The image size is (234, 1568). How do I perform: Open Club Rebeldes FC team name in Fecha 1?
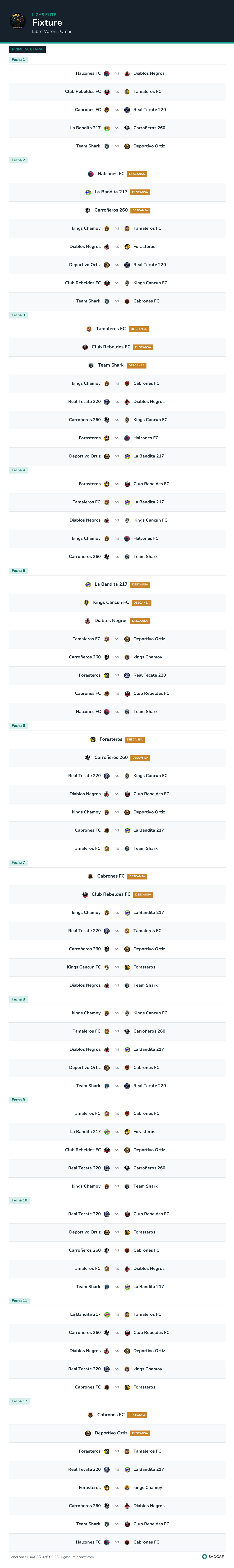[x=83, y=91]
